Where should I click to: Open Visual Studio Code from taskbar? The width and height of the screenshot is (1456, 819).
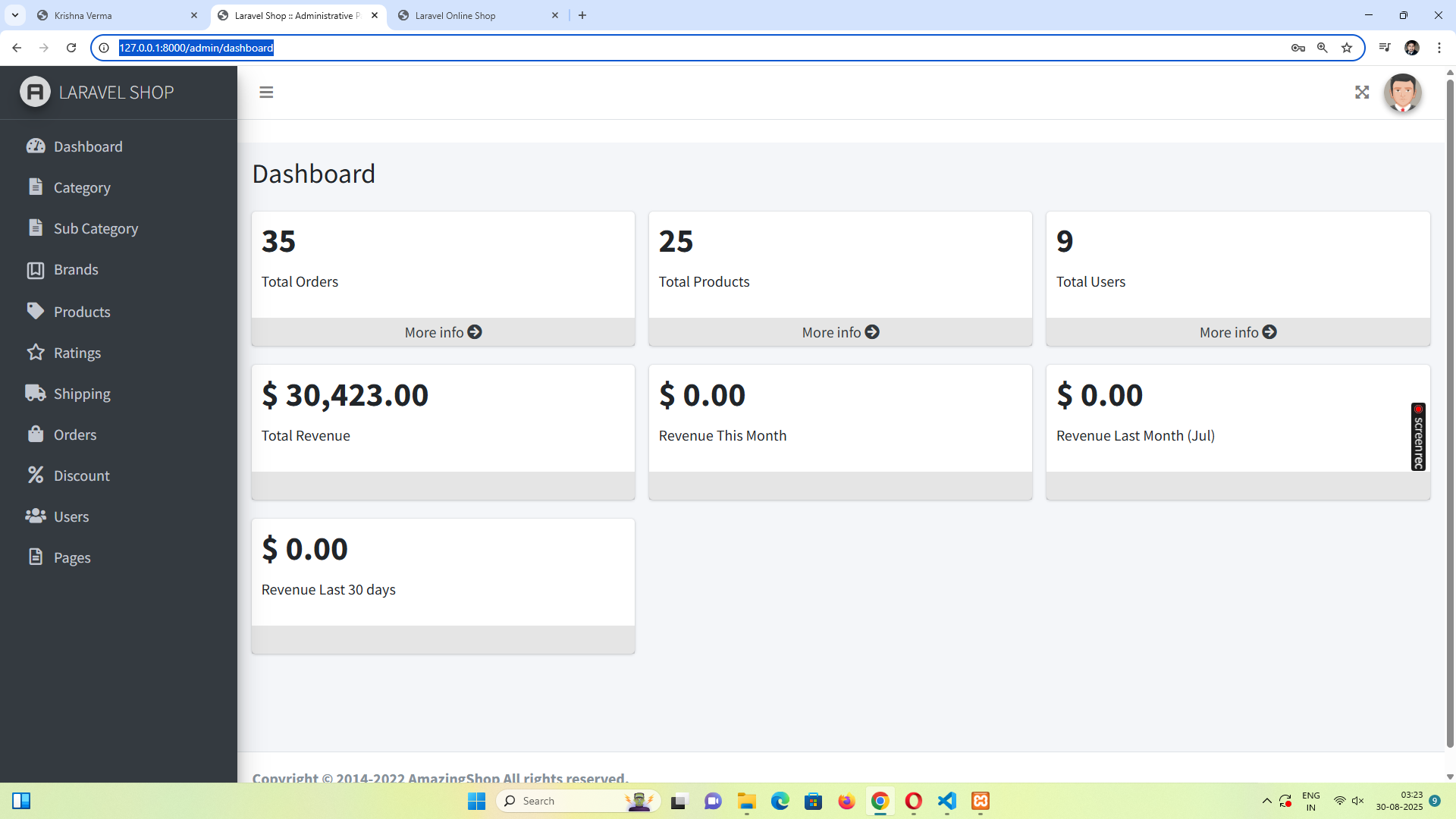(947, 801)
